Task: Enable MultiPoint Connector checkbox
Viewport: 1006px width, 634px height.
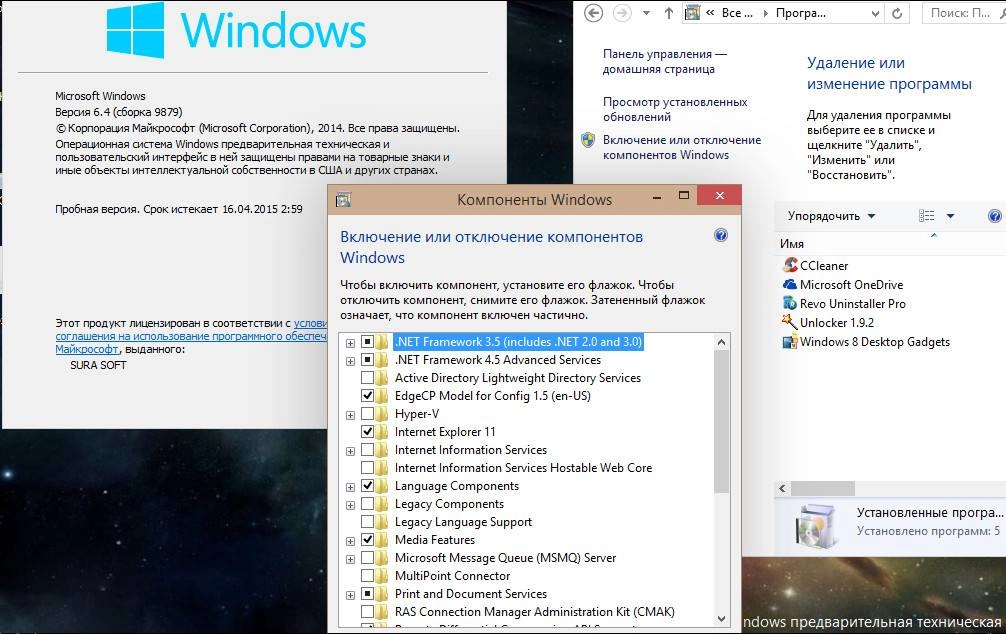Action: click(x=368, y=576)
